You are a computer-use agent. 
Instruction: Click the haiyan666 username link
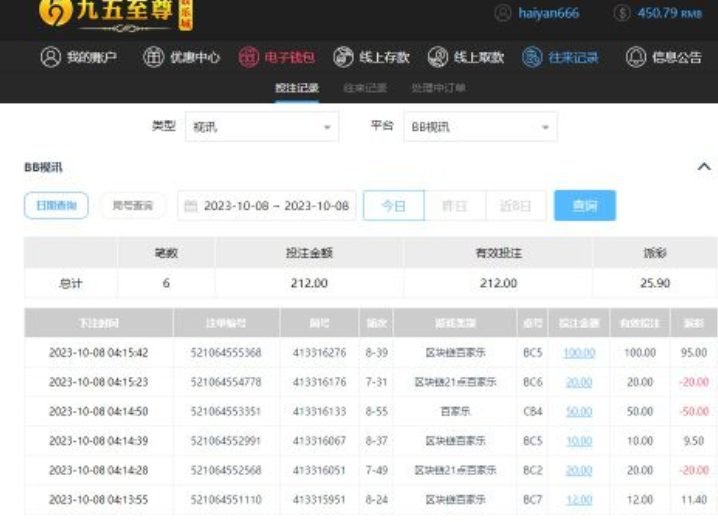(549, 13)
